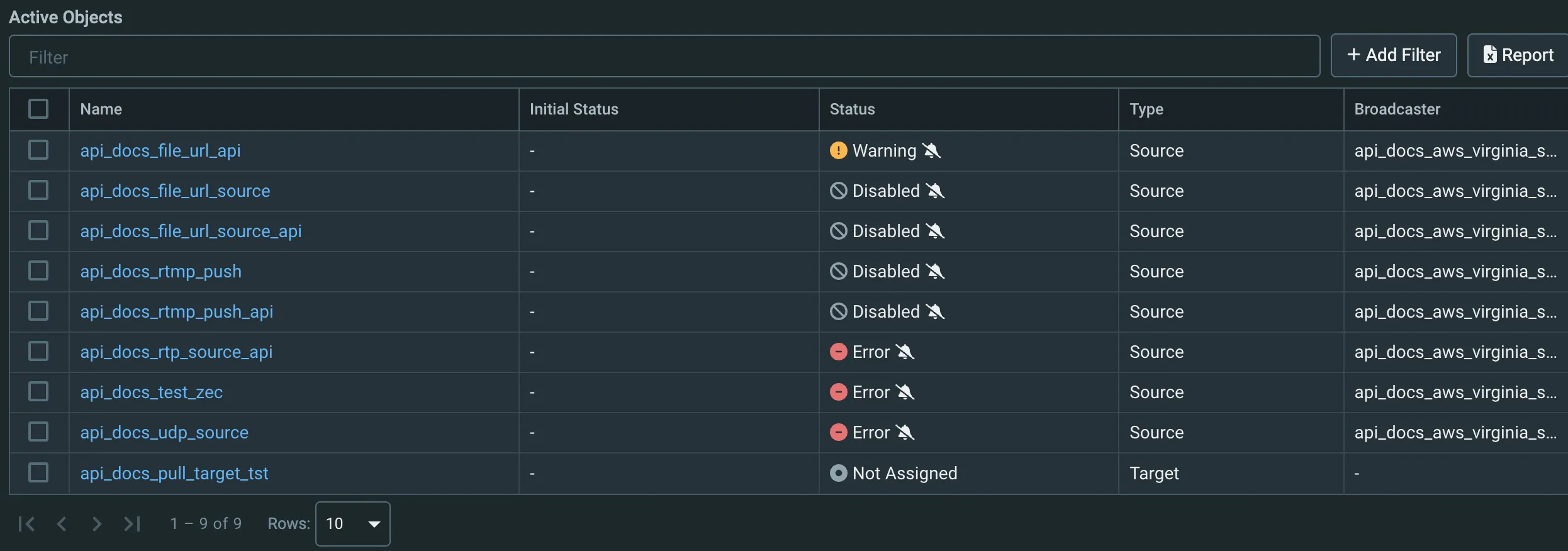Select all objects with the header checkbox
The height and width of the screenshot is (551, 1568).
pyautogui.click(x=38, y=109)
